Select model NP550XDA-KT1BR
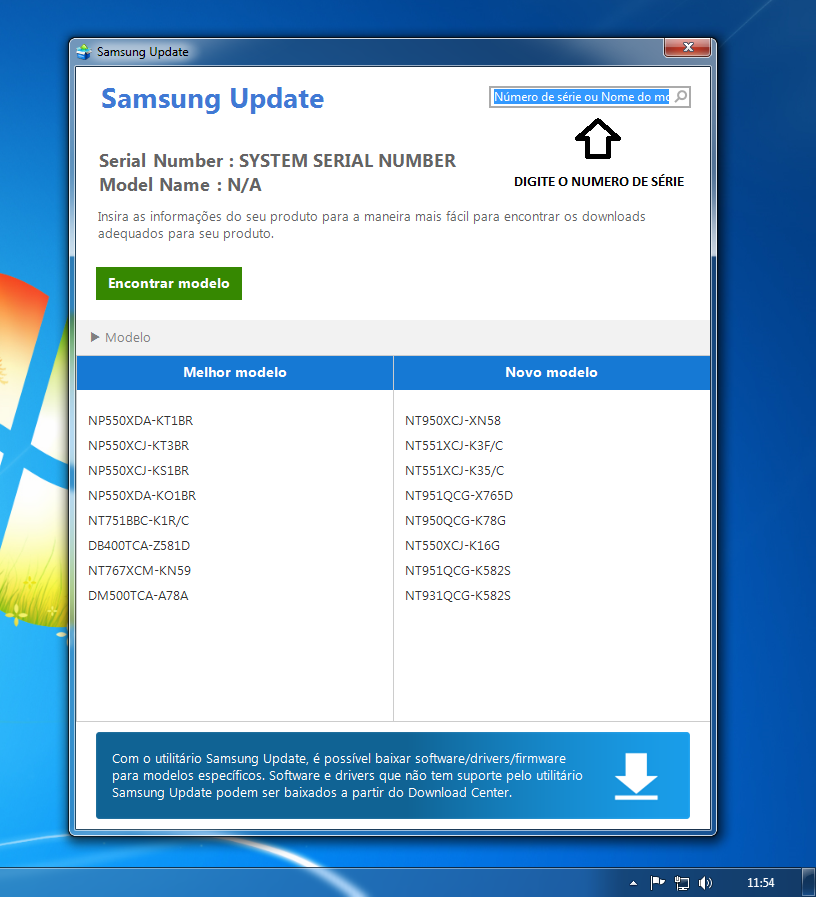The height and width of the screenshot is (897, 816). (140, 420)
